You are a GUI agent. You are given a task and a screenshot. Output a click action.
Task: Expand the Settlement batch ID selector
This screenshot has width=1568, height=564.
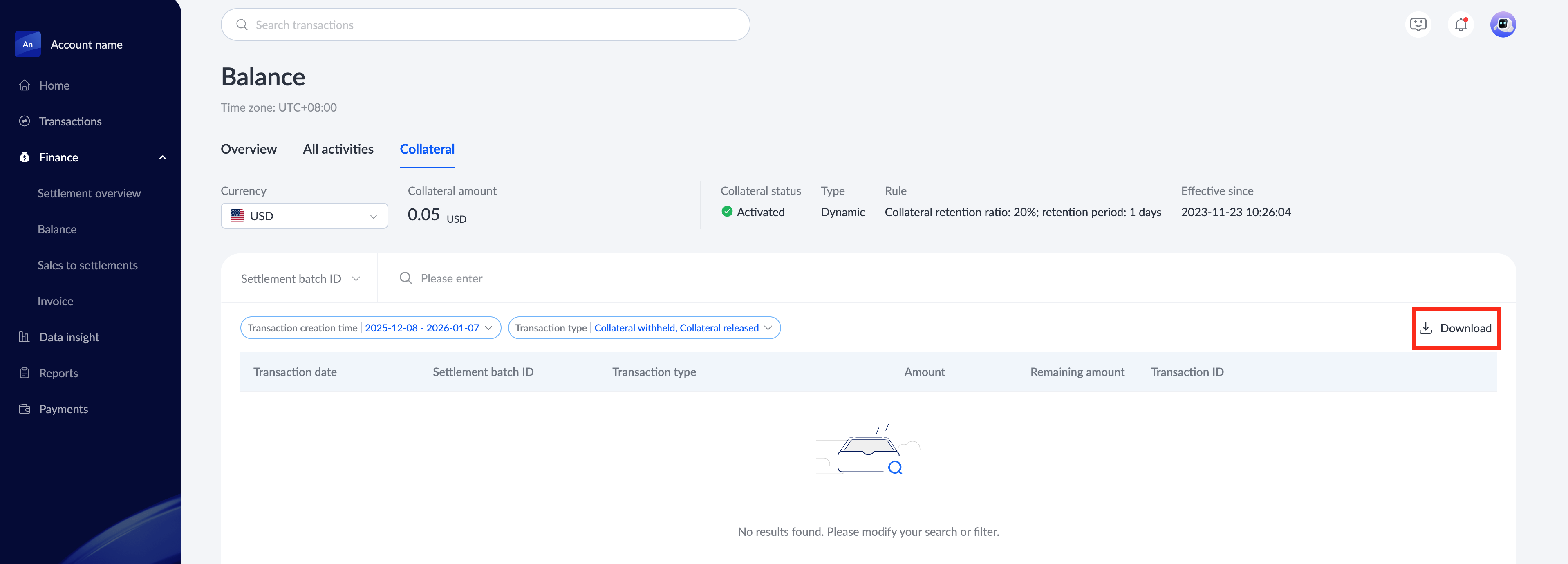[x=300, y=279]
